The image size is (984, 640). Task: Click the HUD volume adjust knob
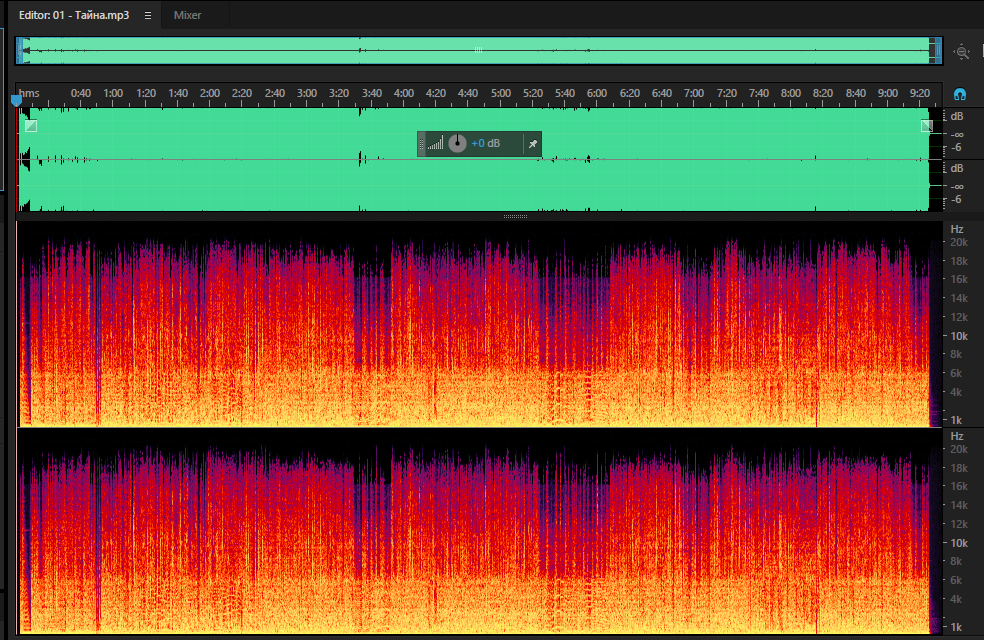(457, 144)
